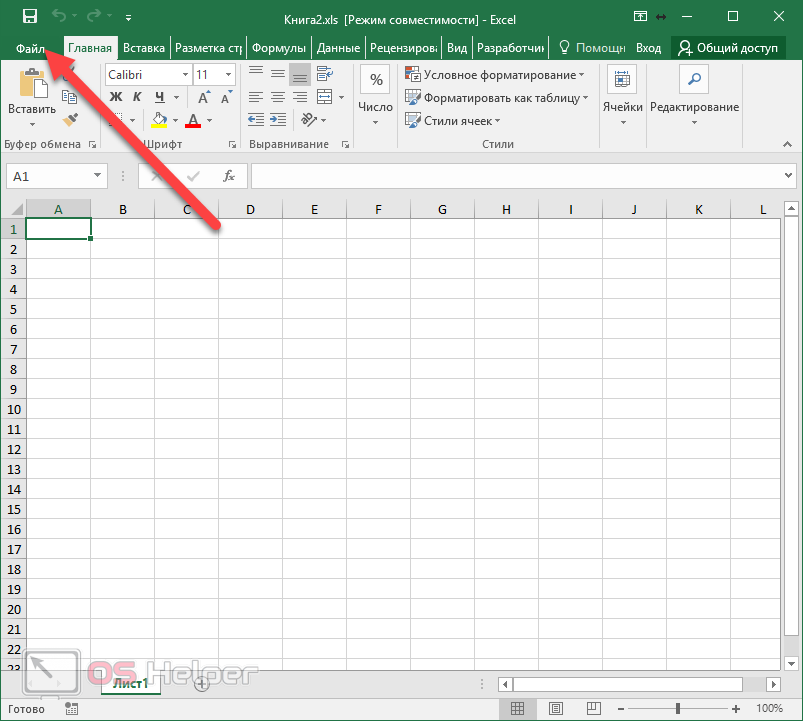Toggle bold (Ж) formatting
The height and width of the screenshot is (721, 803).
pyautogui.click(x=115, y=98)
